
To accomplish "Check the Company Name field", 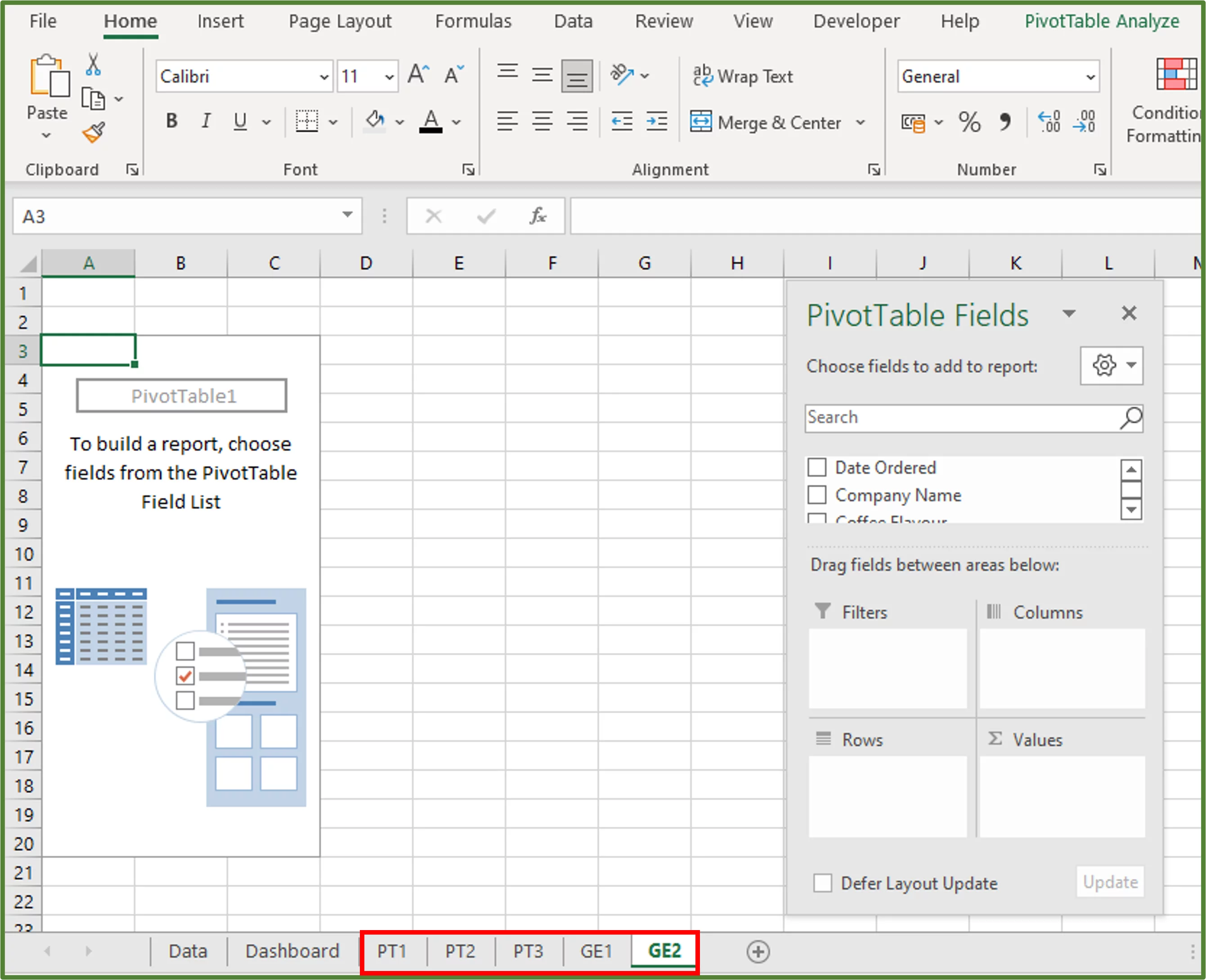I will pos(817,495).
